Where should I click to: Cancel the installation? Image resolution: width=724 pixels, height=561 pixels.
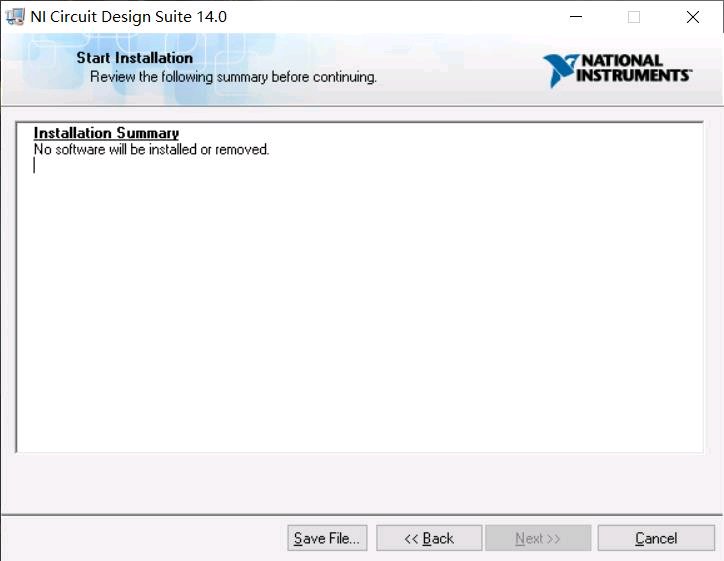[x=656, y=538]
